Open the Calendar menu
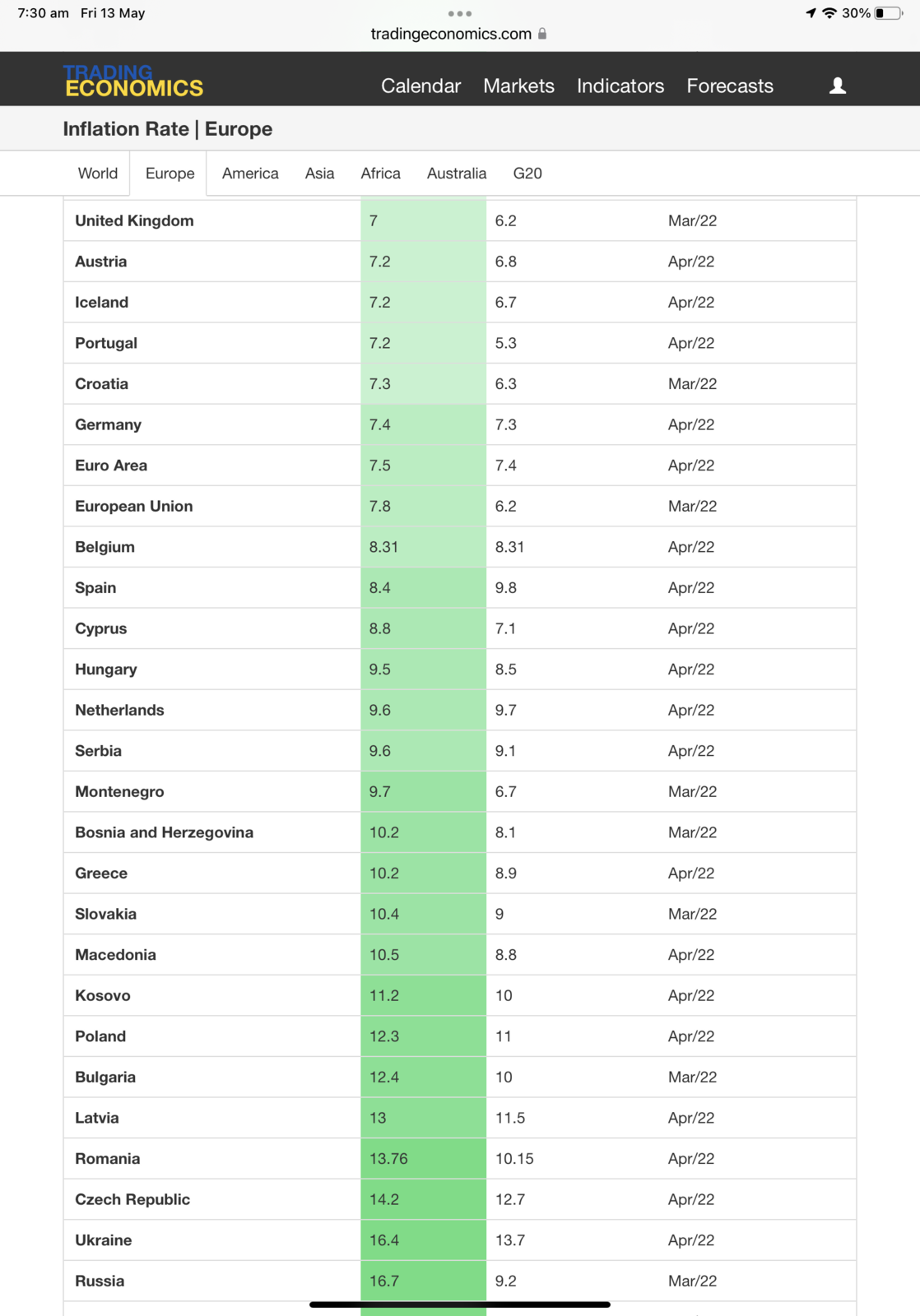920x1316 pixels. 421,86
